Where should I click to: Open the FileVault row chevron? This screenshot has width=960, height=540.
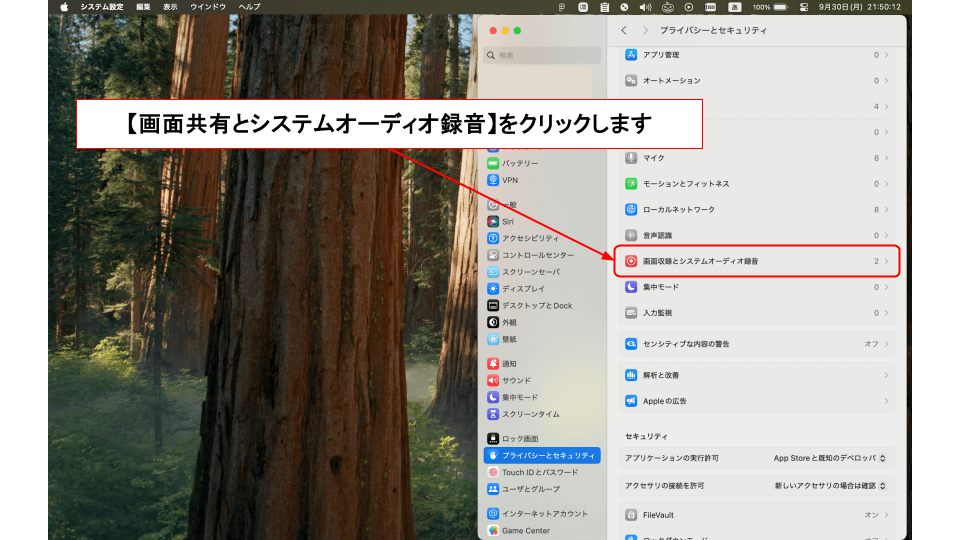(x=886, y=515)
